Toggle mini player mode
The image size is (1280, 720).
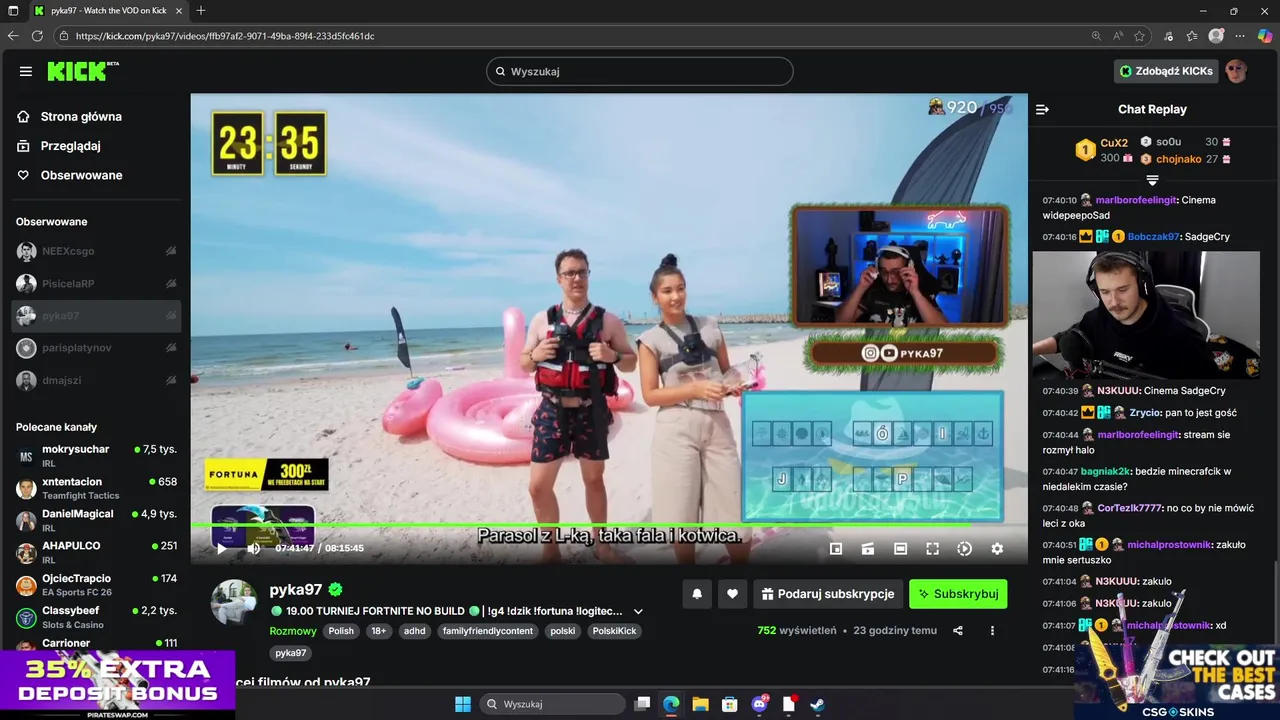click(x=836, y=548)
